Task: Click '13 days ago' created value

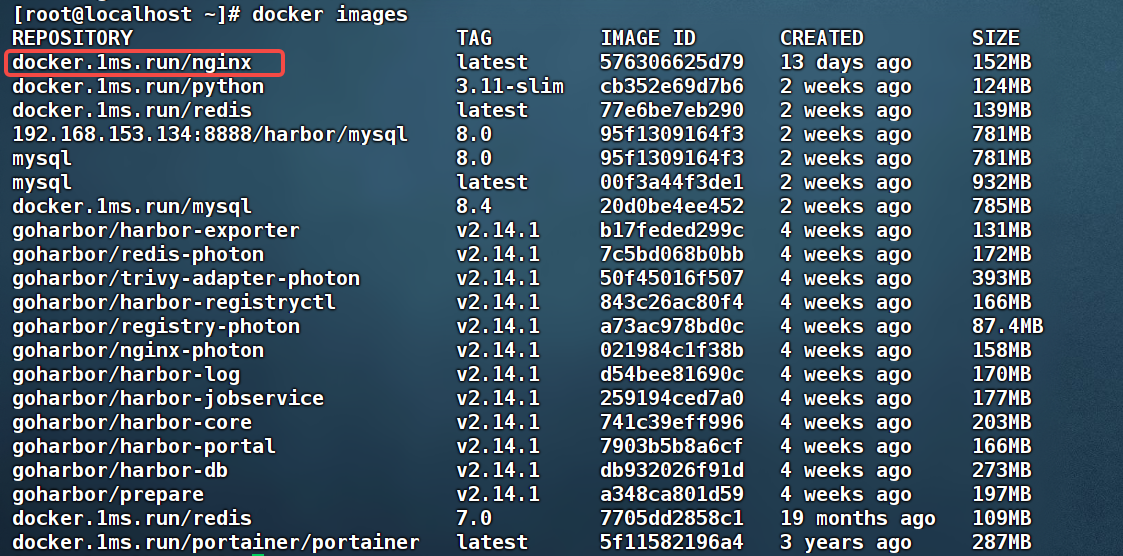Action: click(x=846, y=62)
